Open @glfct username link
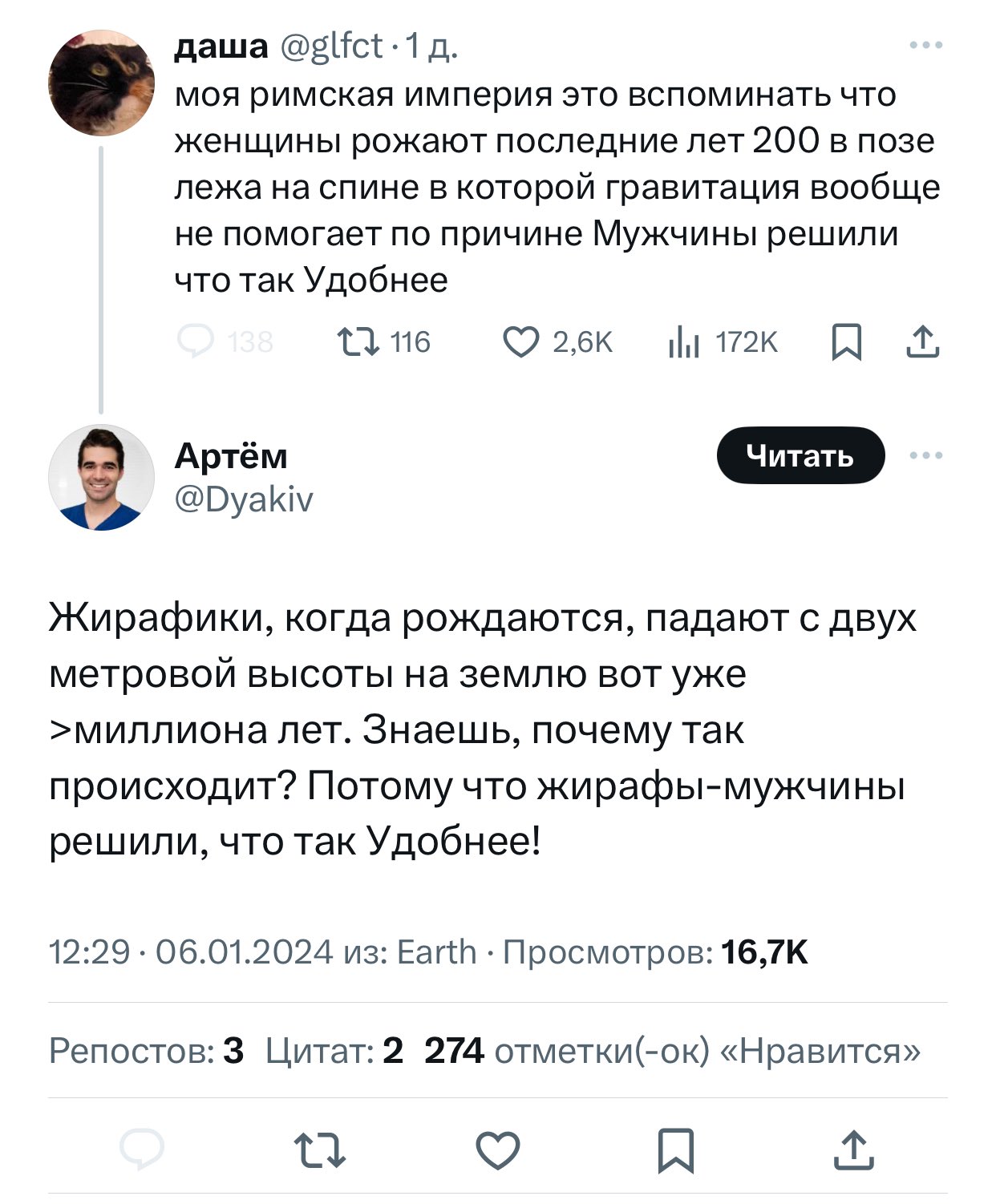 pyautogui.click(x=331, y=46)
